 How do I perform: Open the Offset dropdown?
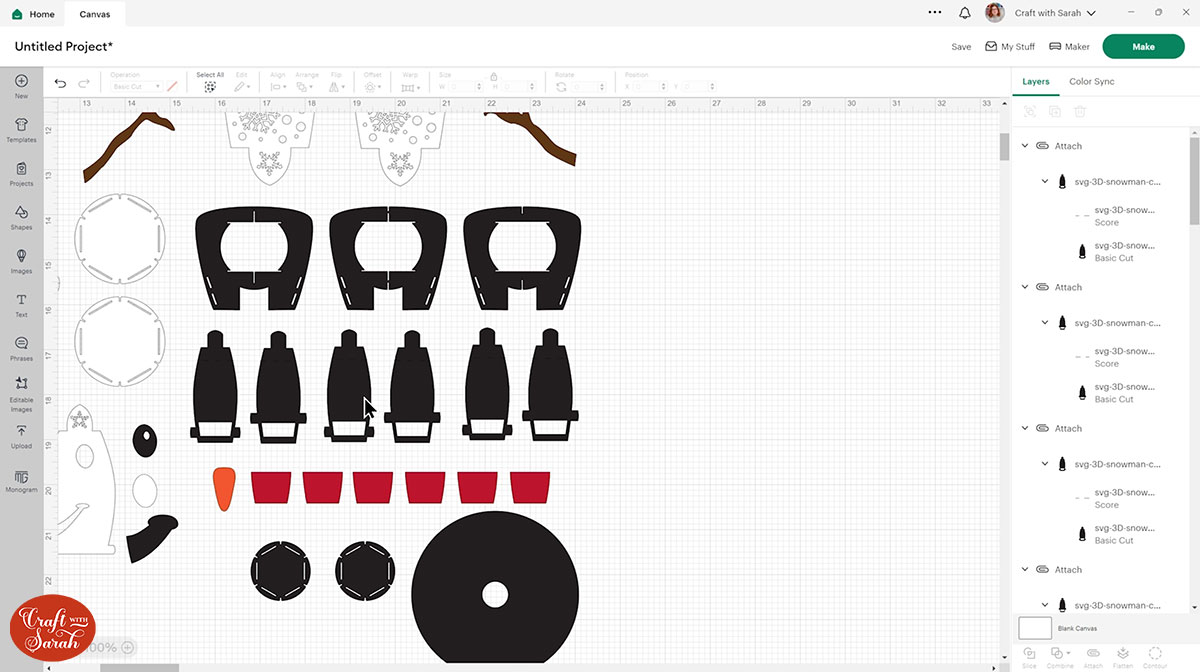pos(373,87)
